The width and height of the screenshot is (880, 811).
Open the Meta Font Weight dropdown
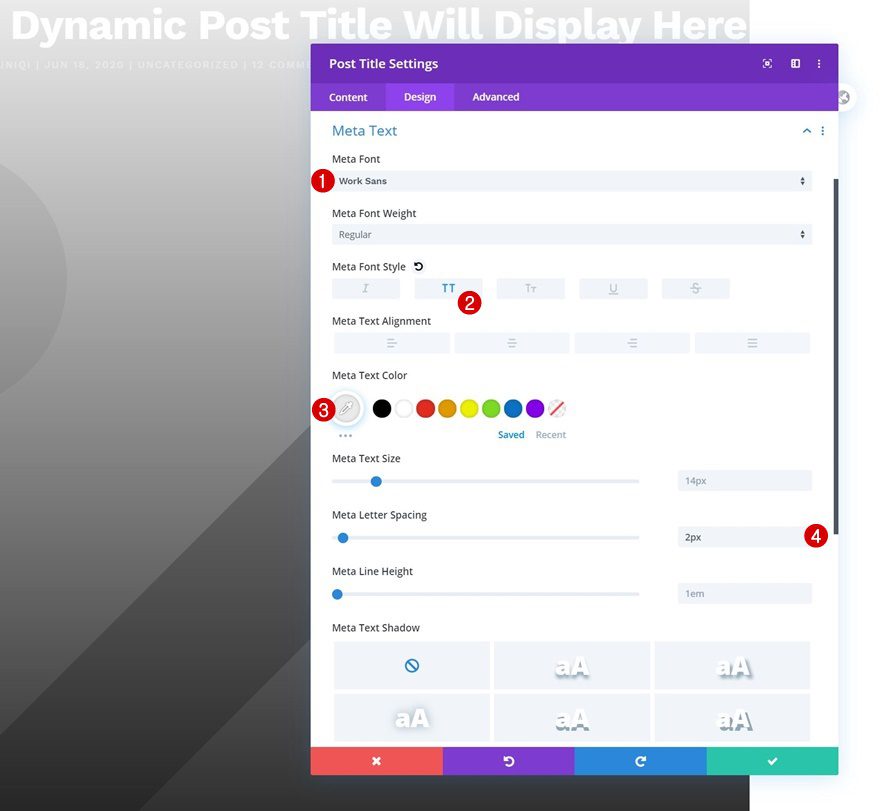pos(572,234)
